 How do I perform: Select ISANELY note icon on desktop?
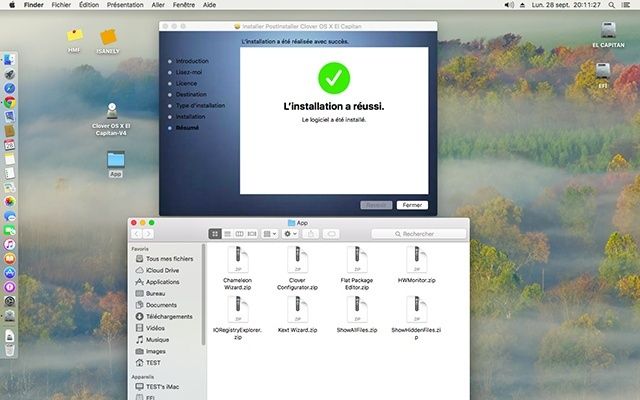[108, 41]
